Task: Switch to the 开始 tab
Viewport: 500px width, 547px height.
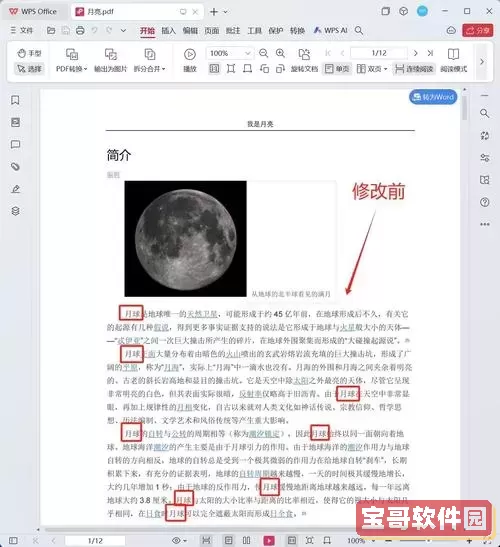Action: point(147,31)
